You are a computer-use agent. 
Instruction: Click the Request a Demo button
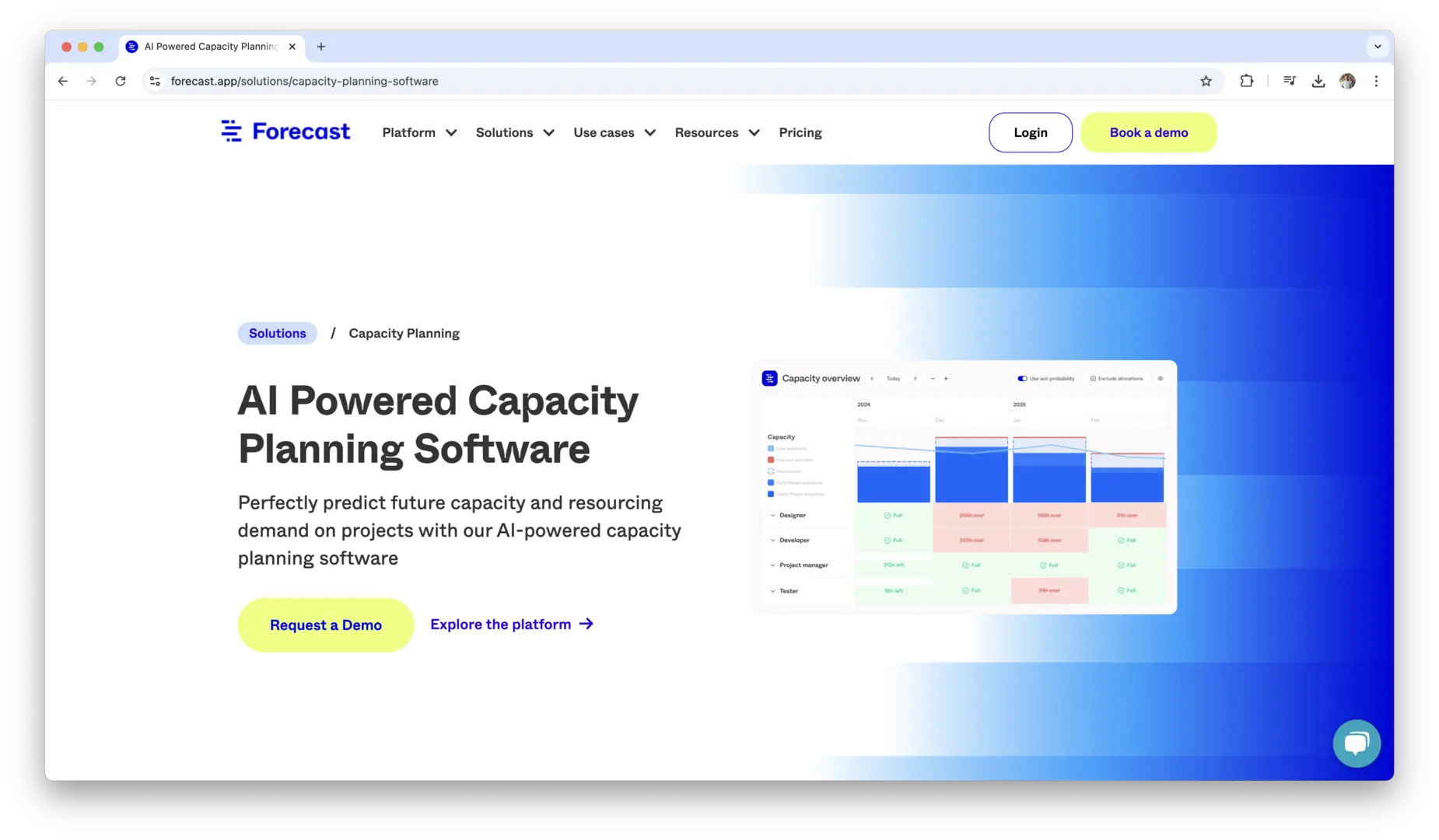coord(325,625)
